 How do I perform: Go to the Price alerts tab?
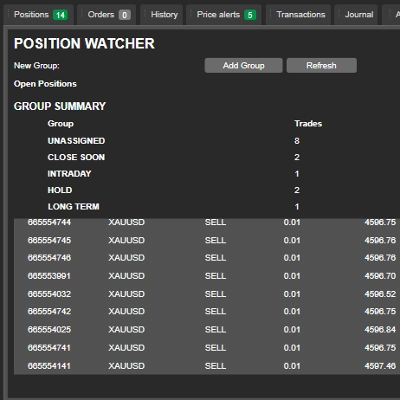(x=224, y=15)
